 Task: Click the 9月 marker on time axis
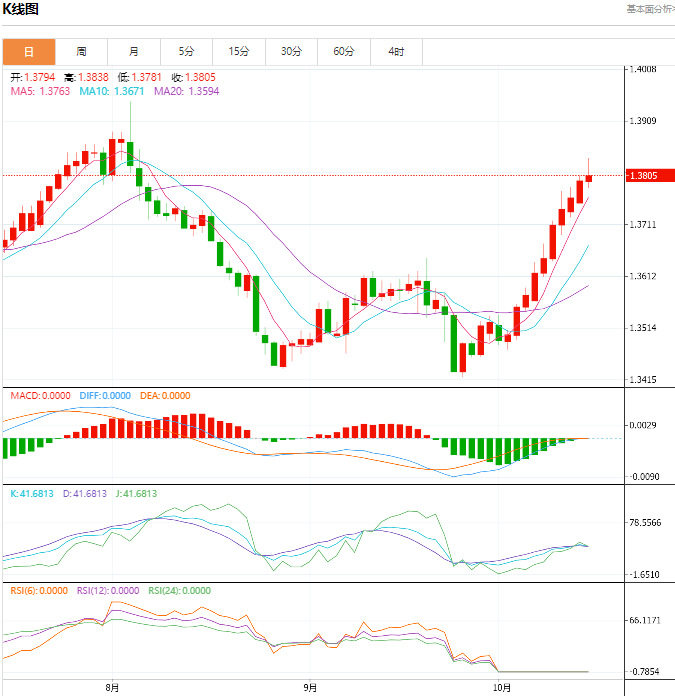coord(310,688)
